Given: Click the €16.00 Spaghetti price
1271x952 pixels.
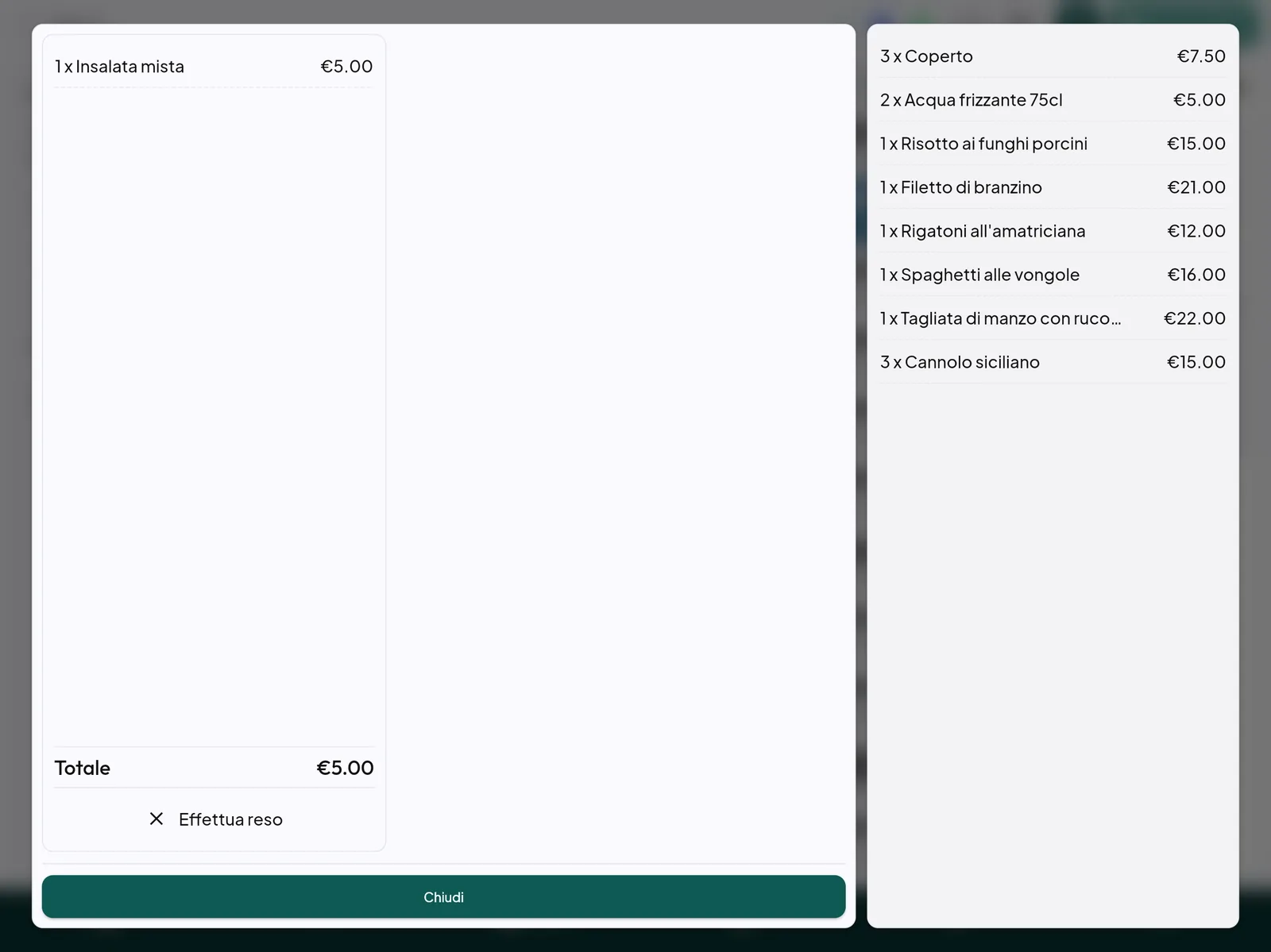Looking at the screenshot, I should 1196,275.
